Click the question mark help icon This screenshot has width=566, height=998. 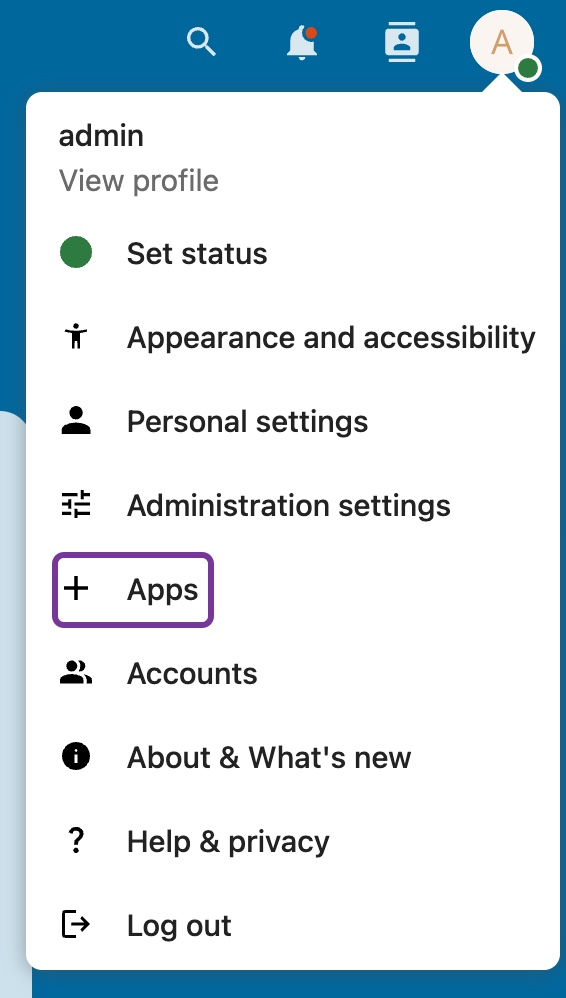tap(76, 841)
